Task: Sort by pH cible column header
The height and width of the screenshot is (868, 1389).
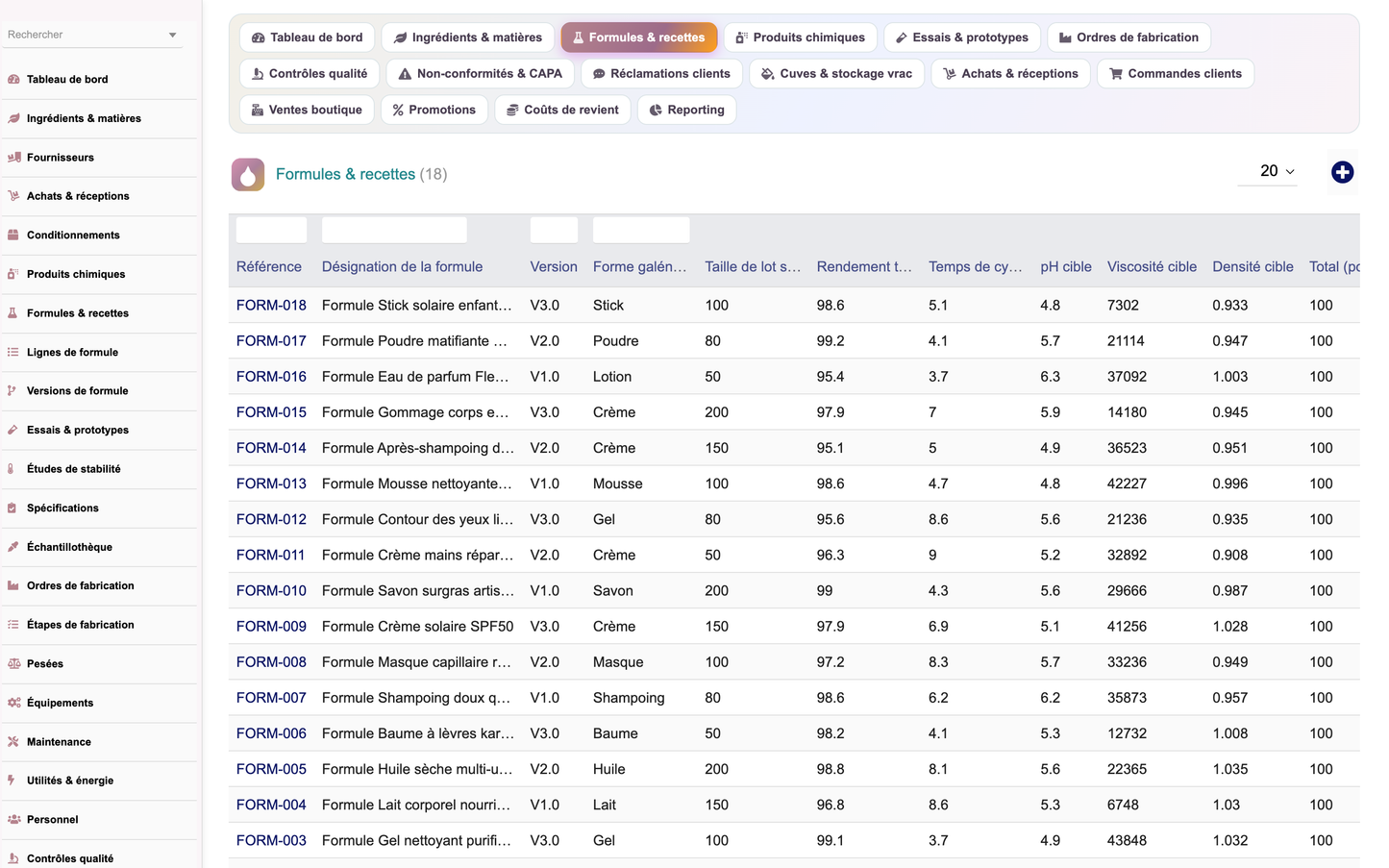Action: 1066,267
